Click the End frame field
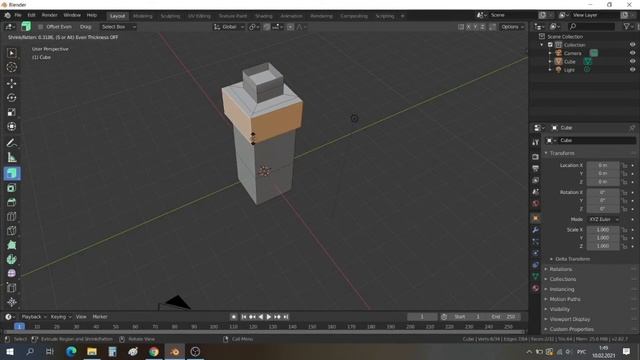This screenshot has width=640, height=360. tap(504, 317)
